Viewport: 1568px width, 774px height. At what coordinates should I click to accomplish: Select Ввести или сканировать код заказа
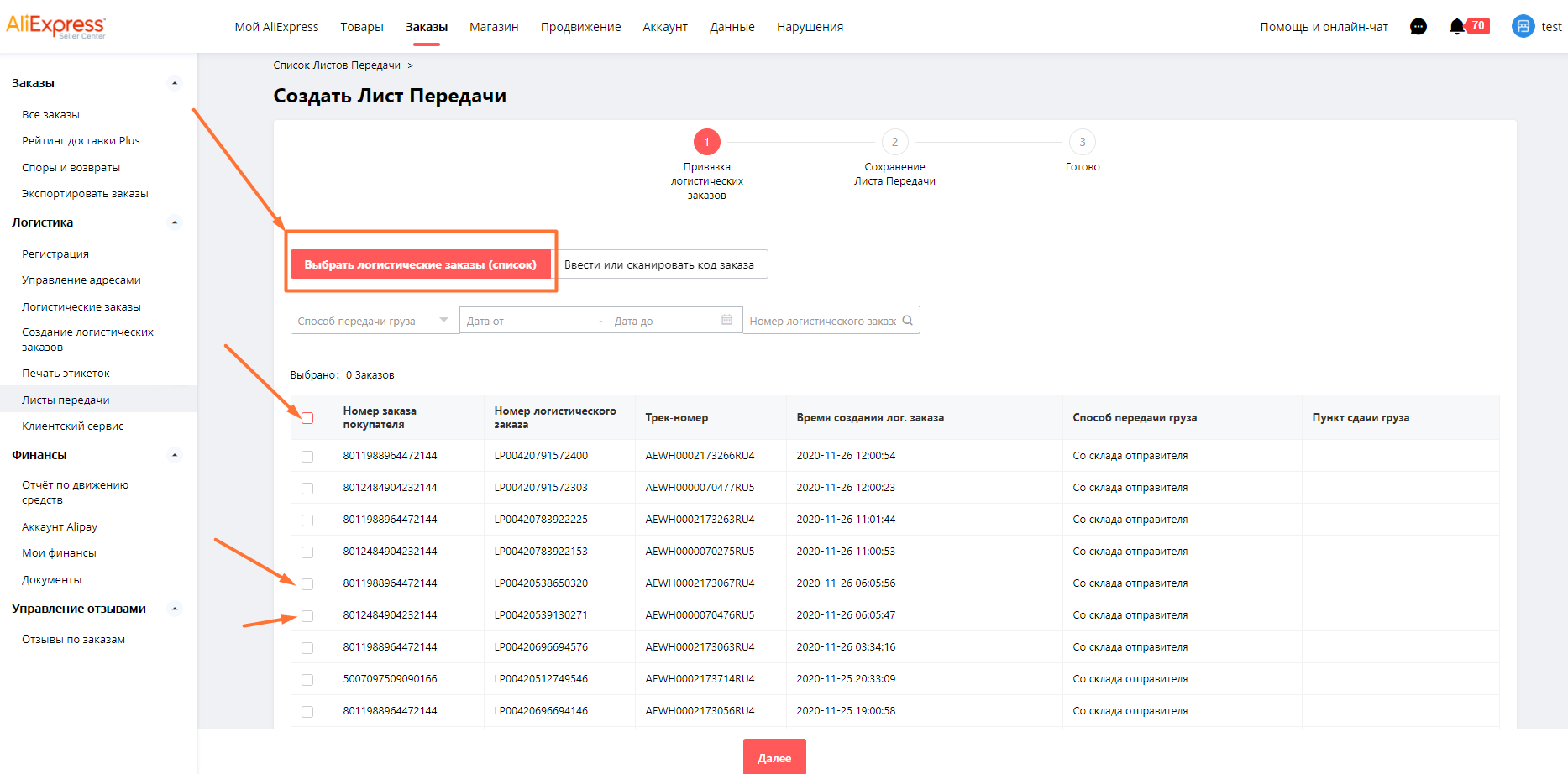point(659,264)
